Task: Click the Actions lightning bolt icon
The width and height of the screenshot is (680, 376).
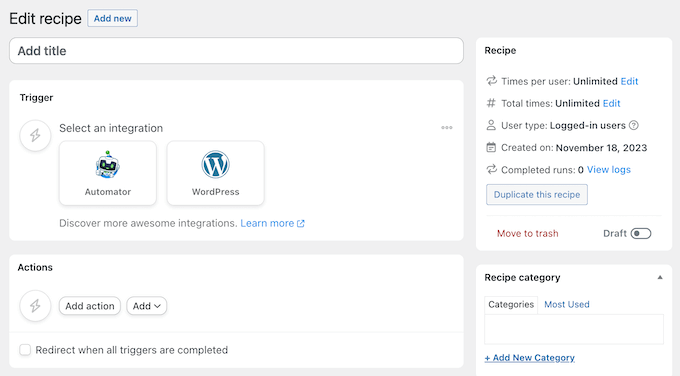Action: pyautogui.click(x=35, y=306)
